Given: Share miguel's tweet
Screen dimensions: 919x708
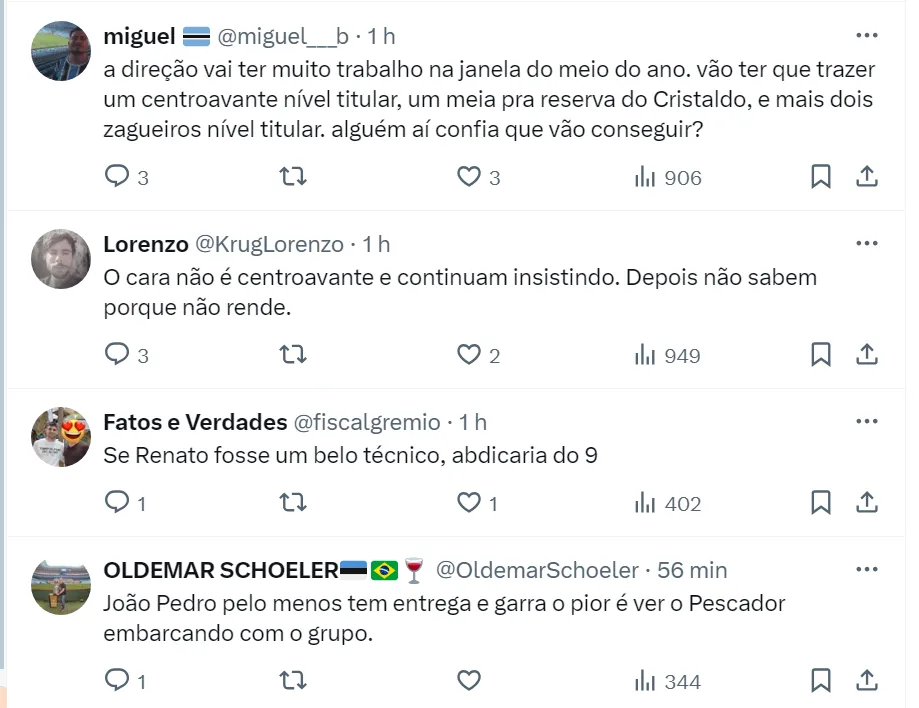Looking at the screenshot, I should click(867, 177).
